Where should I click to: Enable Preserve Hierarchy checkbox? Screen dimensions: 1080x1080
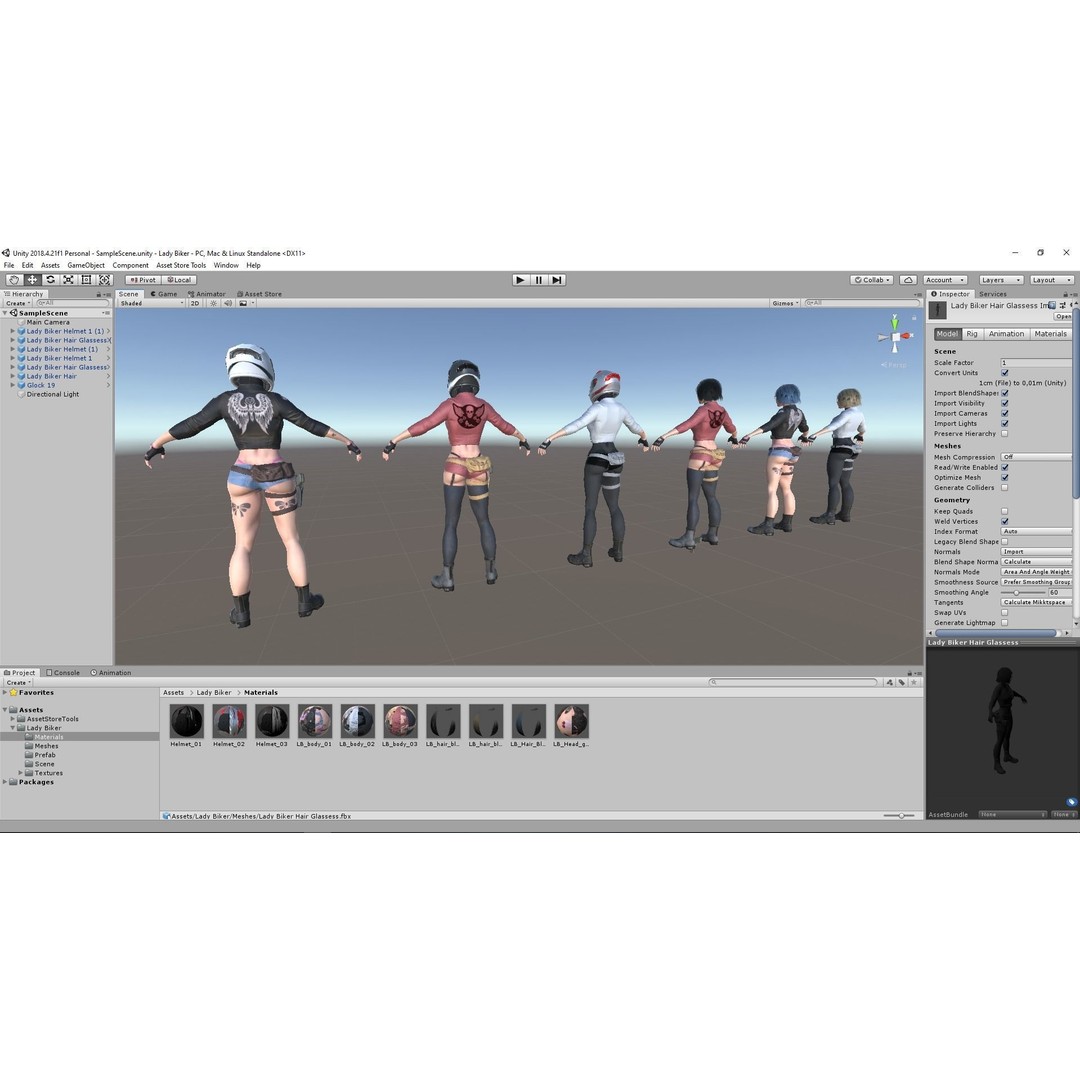click(x=1005, y=434)
